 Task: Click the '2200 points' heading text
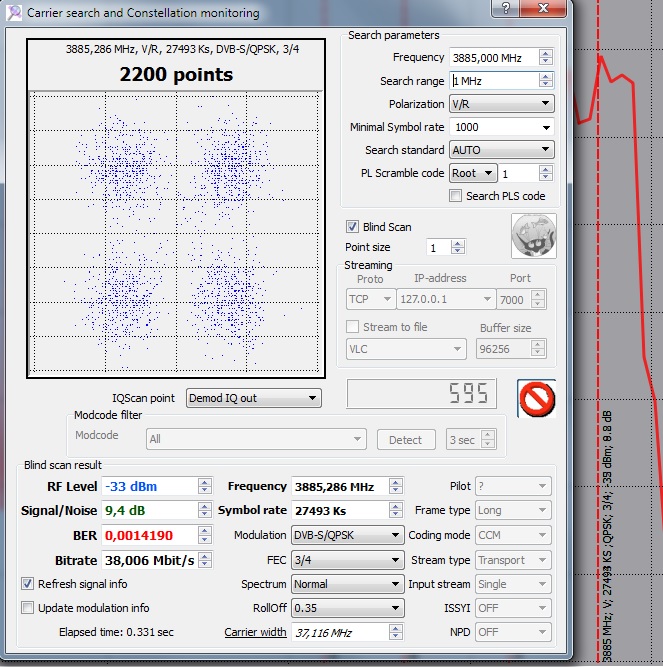click(176, 74)
